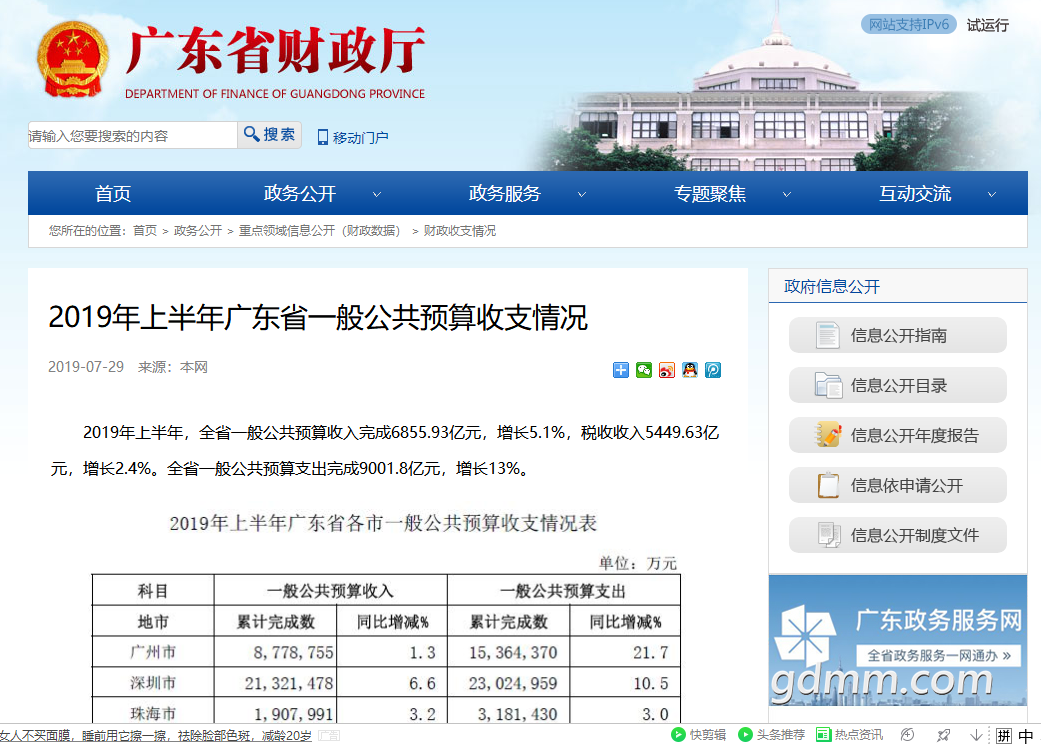
Task: Expand the 政务公开 dropdown chevron
Action: [x=377, y=194]
